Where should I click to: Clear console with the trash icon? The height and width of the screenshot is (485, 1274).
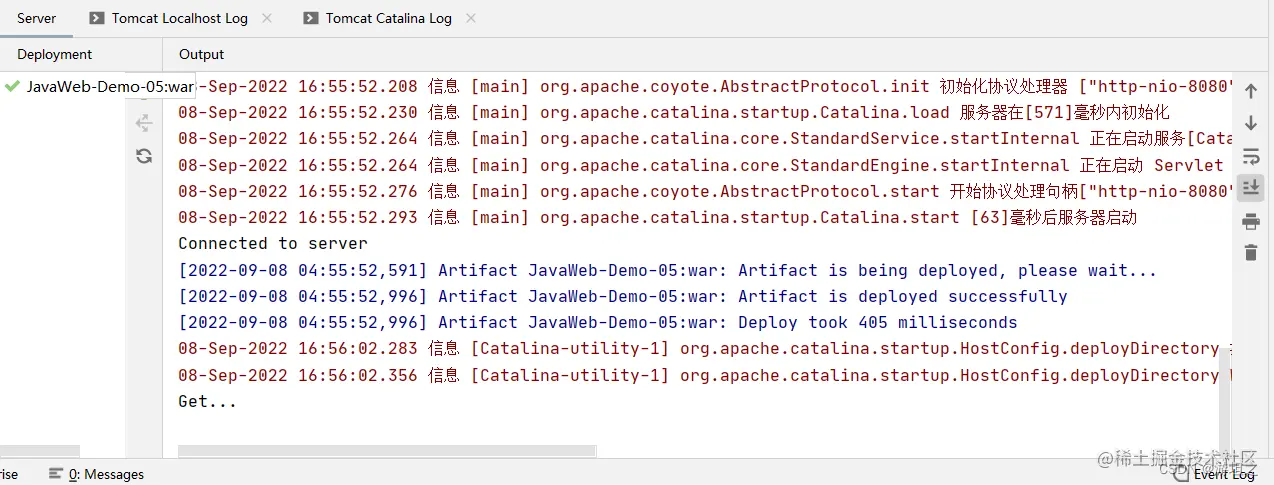pyautogui.click(x=1250, y=252)
